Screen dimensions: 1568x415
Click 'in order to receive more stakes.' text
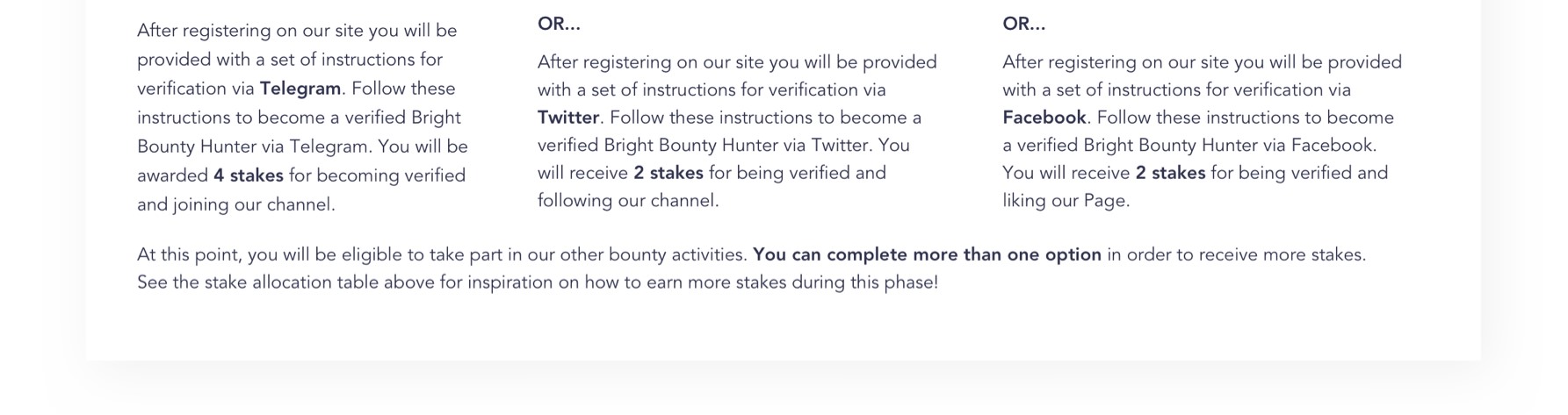[1236, 255]
